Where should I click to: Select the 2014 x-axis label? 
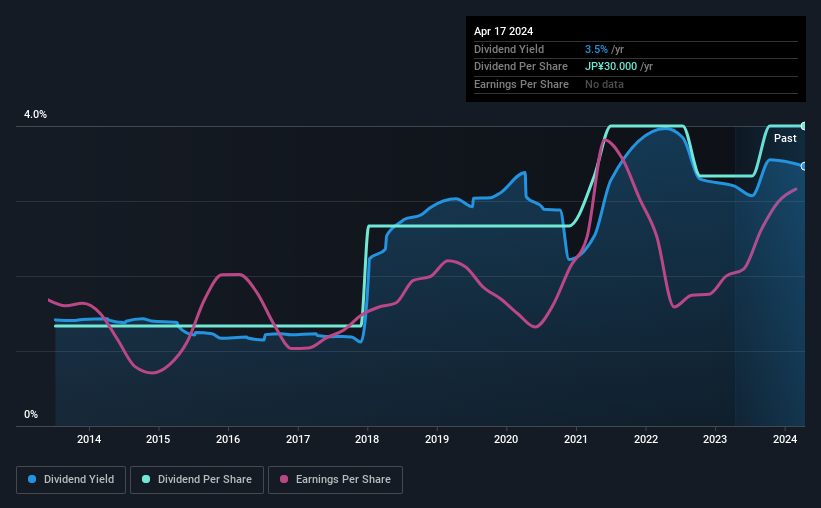(x=89, y=439)
